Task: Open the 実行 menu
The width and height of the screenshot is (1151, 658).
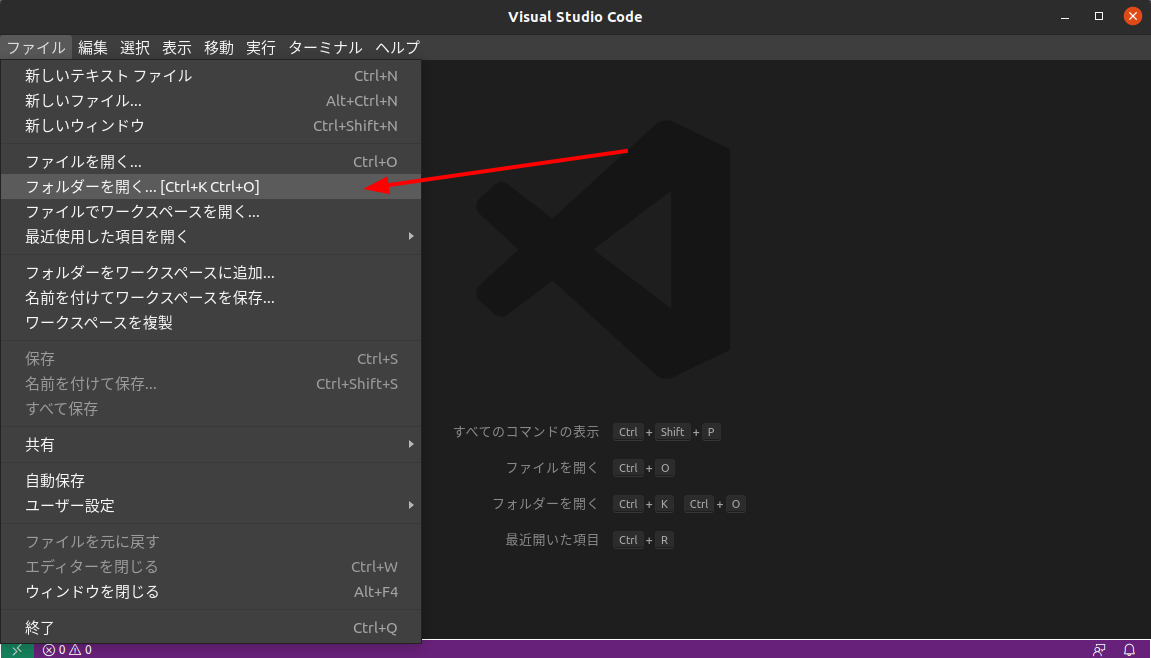Action: 261,48
